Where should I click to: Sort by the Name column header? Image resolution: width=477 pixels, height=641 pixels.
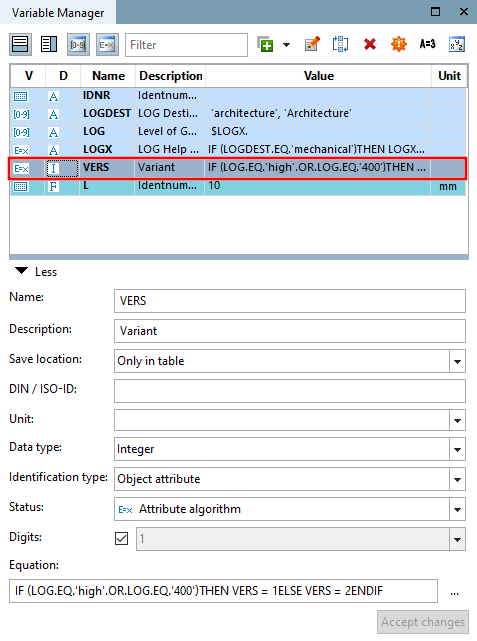[x=108, y=76]
